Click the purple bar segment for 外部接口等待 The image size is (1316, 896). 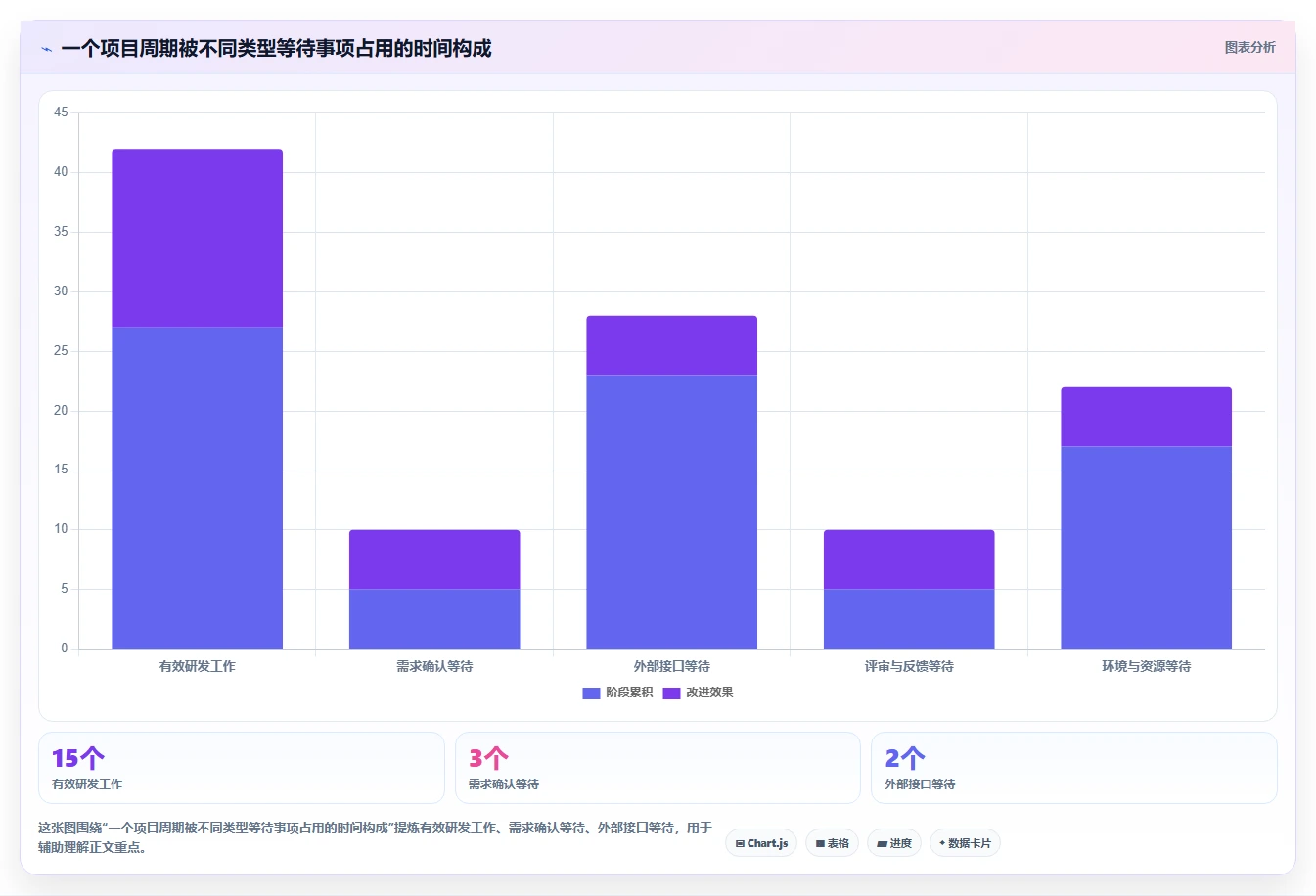pyautogui.click(x=672, y=345)
